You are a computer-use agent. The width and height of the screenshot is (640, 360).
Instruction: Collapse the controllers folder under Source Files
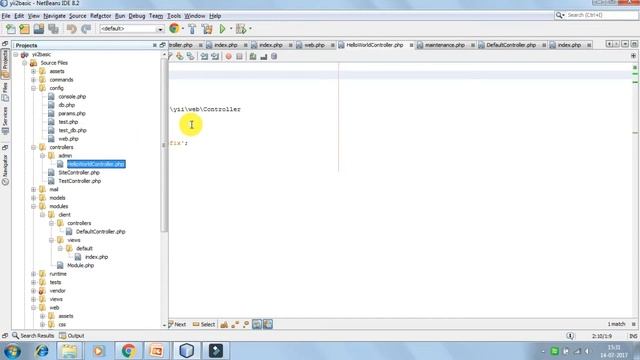33,147
